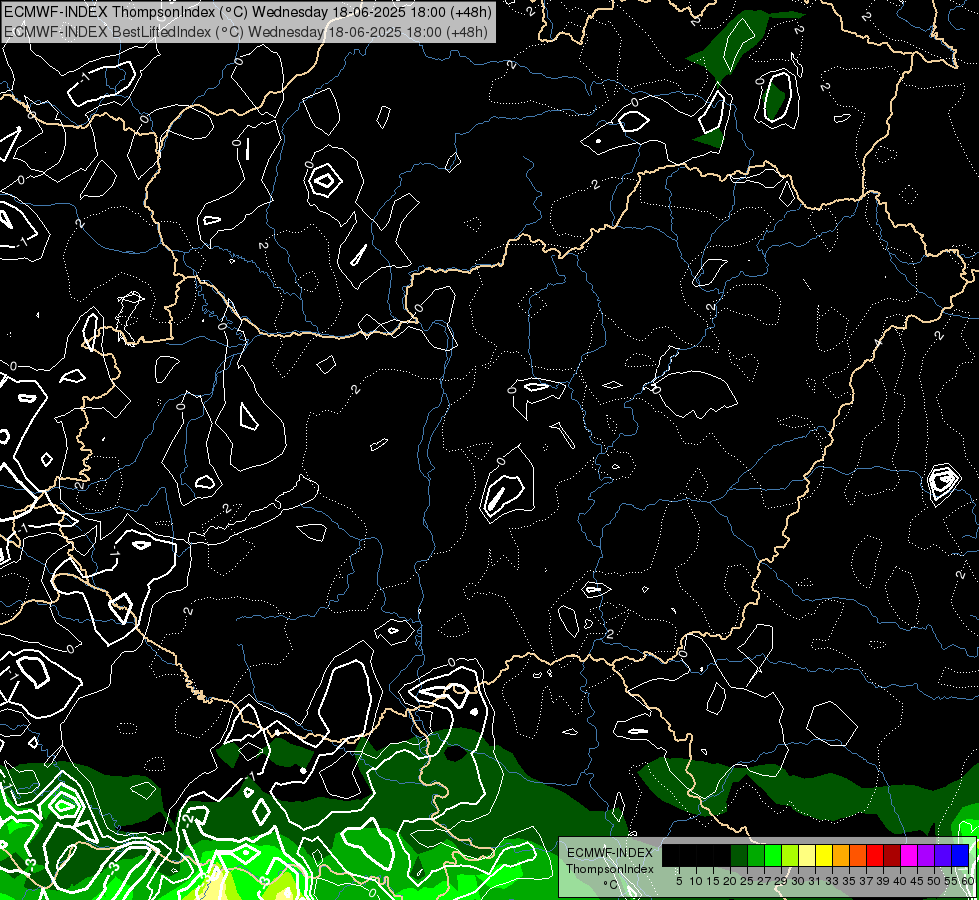Pick the pure yellow swatch between 31 and 33

824,855
